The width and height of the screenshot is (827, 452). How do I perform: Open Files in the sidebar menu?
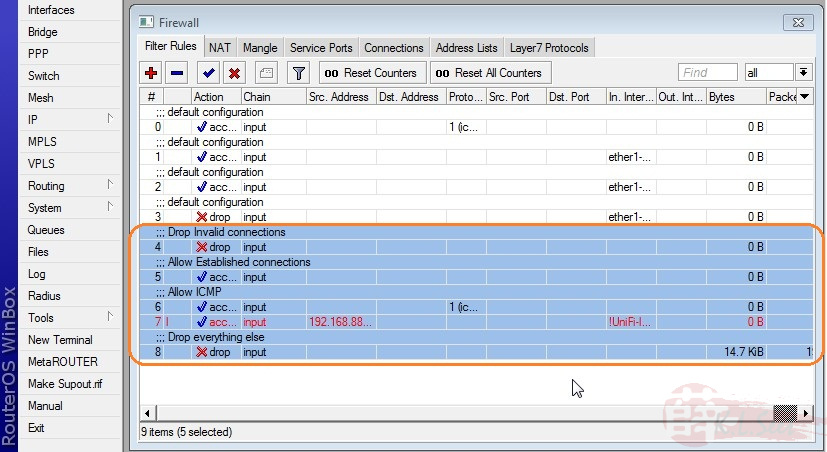[70, 252]
